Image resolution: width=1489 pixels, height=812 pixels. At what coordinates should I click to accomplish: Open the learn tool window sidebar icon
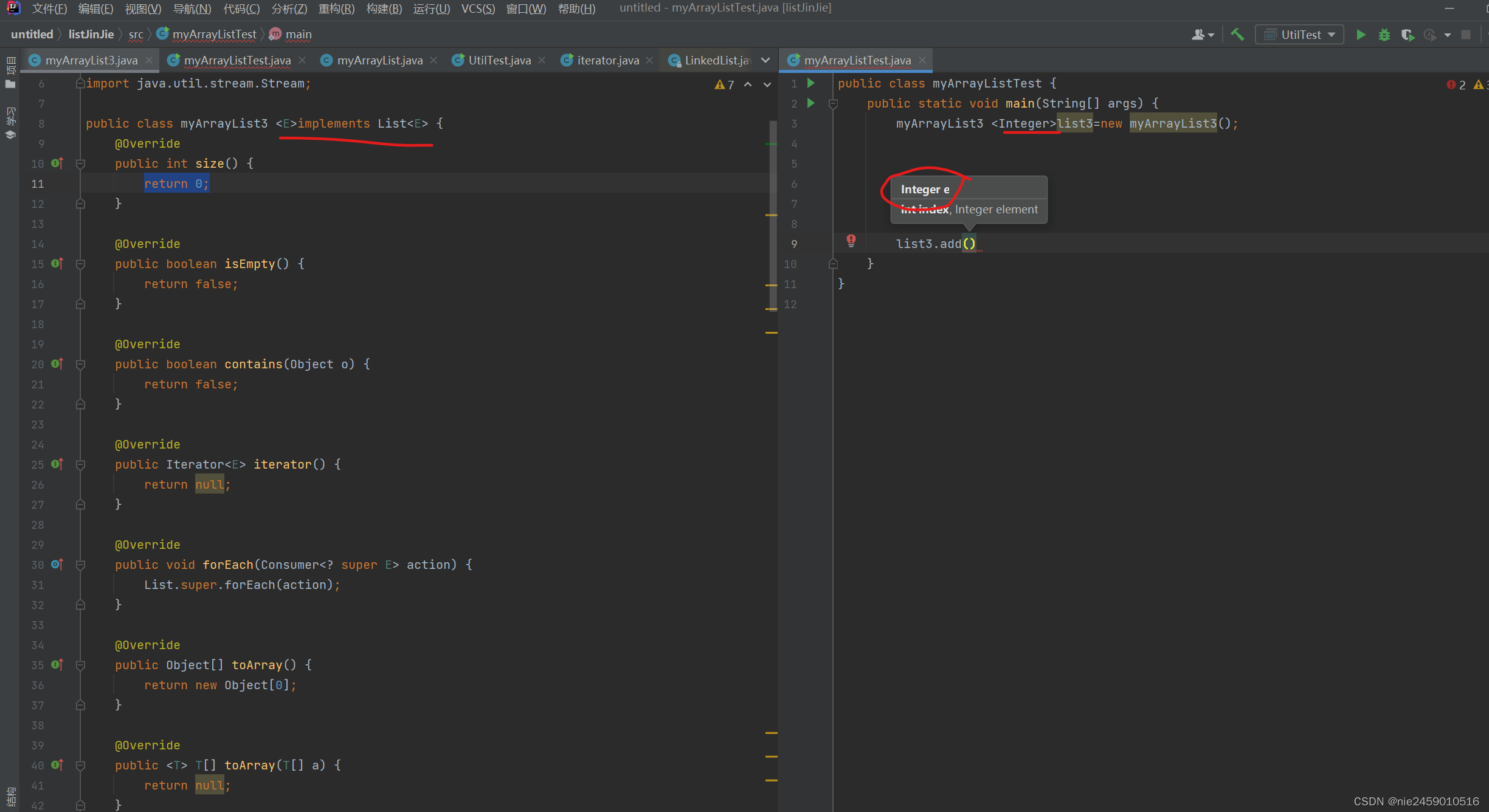click(10, 123)
